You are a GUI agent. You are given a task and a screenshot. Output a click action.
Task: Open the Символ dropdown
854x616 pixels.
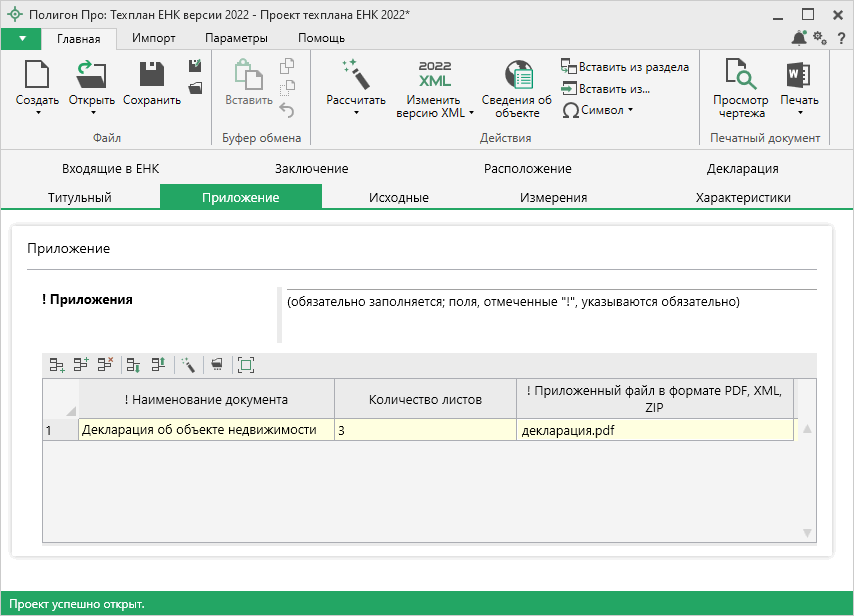pos(598,110)
